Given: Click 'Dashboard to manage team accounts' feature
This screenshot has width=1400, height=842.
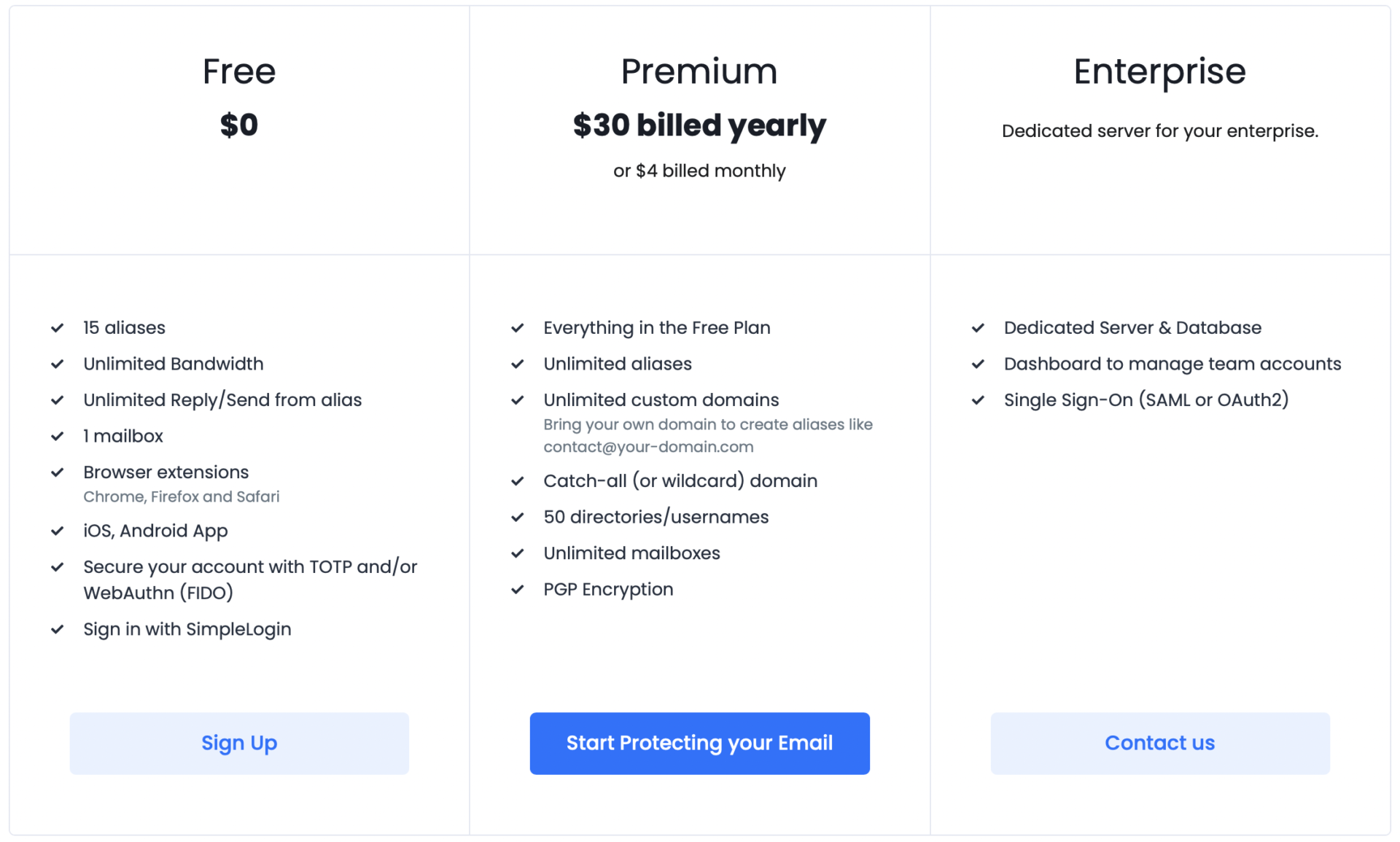Looking at the screenshot, I should (x=1172, y=364).
